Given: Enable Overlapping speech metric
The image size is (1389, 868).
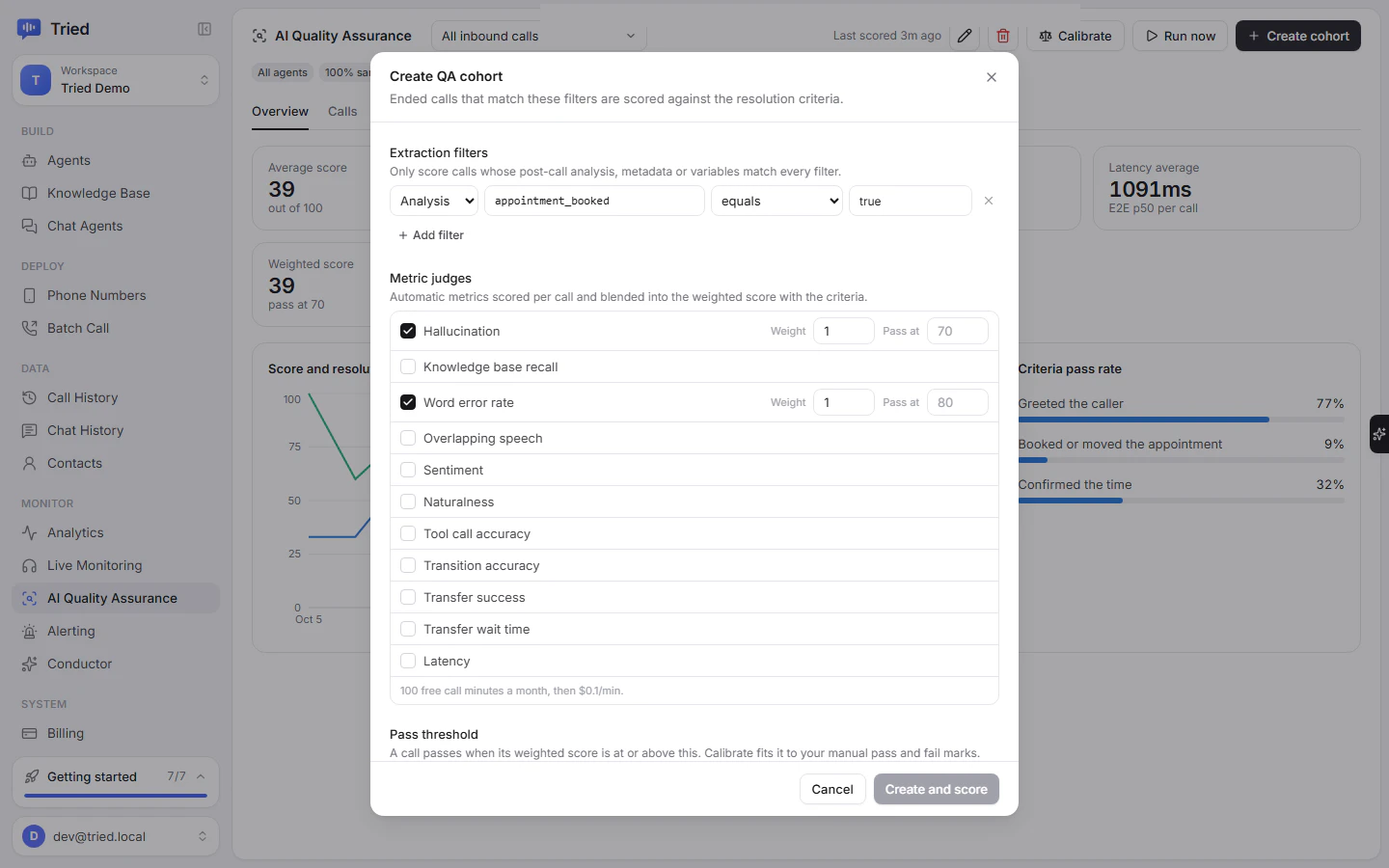Looking at the screenshot, I should pyautogui.click(x=408, y=438).
